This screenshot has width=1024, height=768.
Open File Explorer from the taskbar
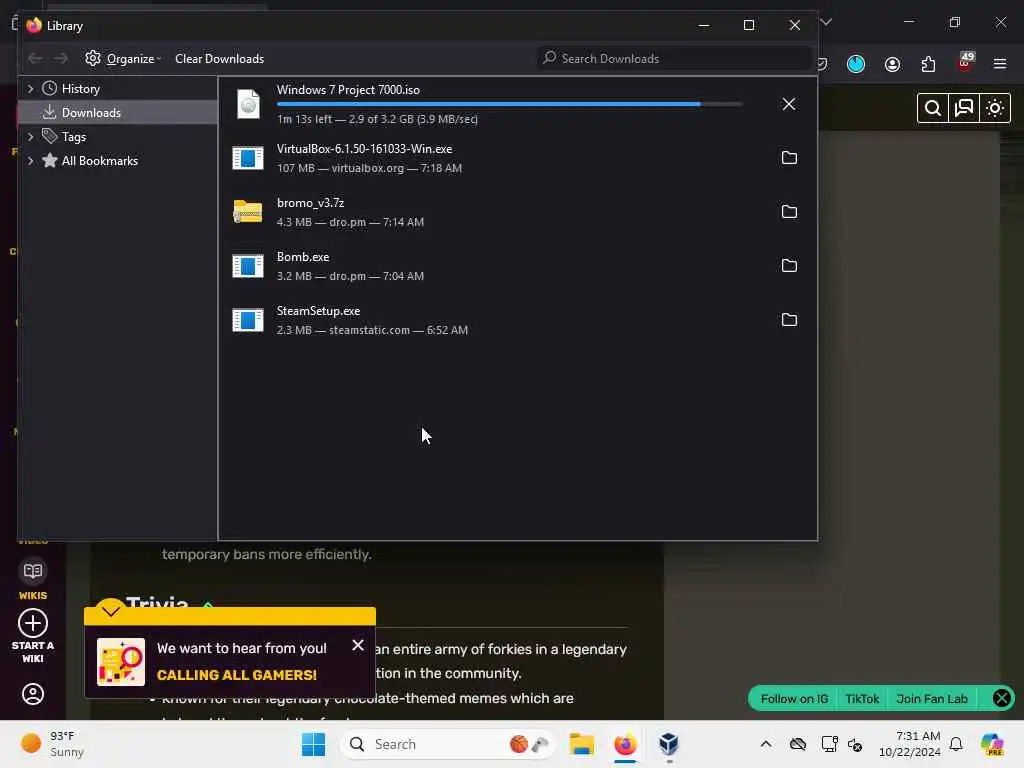[x=581, y=744]
